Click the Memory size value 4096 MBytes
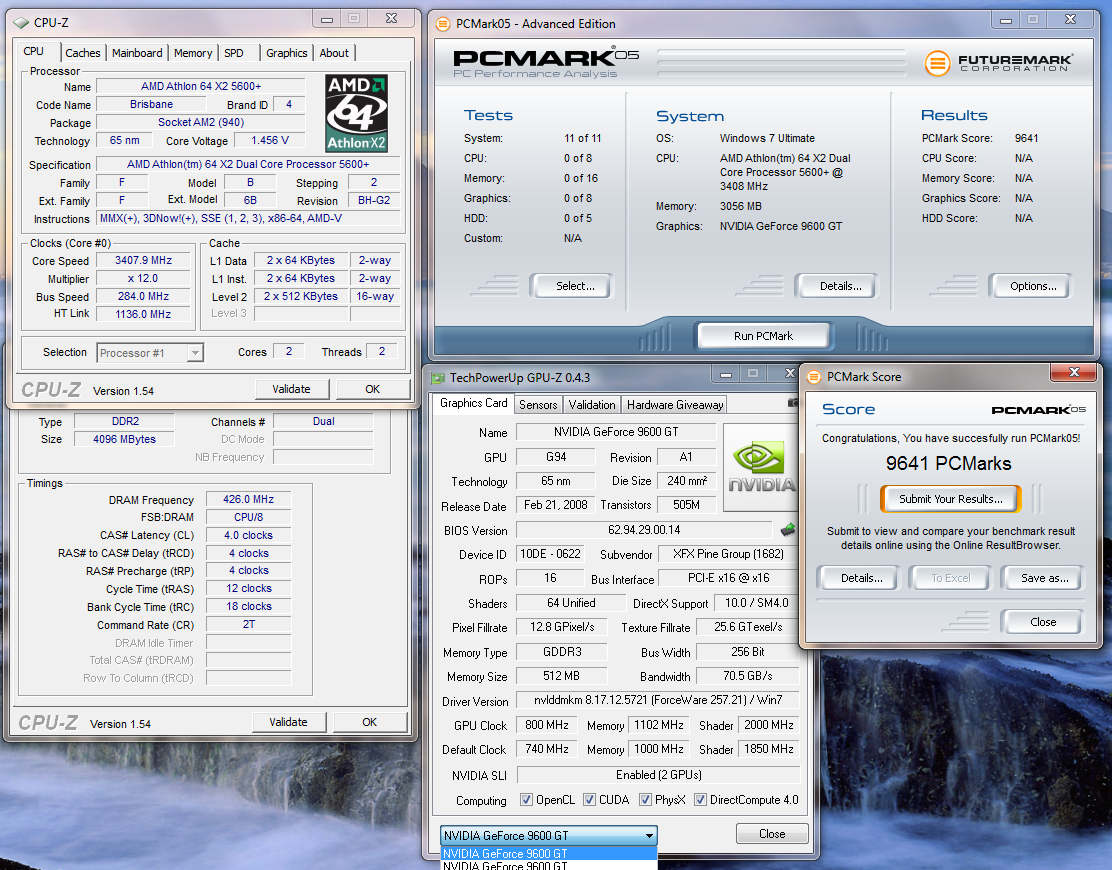The height and width of the screenshot is (870, 1112). pos(124,439)
